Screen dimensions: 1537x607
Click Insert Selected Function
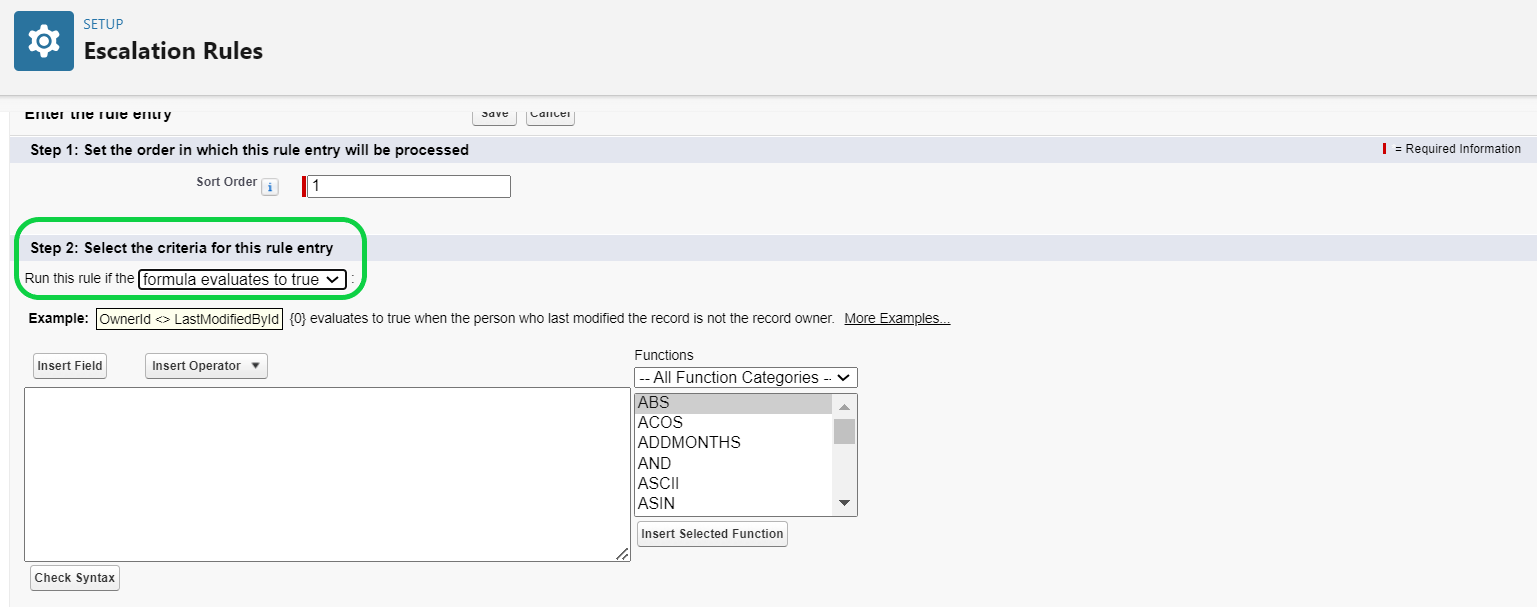[x=711, y=534]
